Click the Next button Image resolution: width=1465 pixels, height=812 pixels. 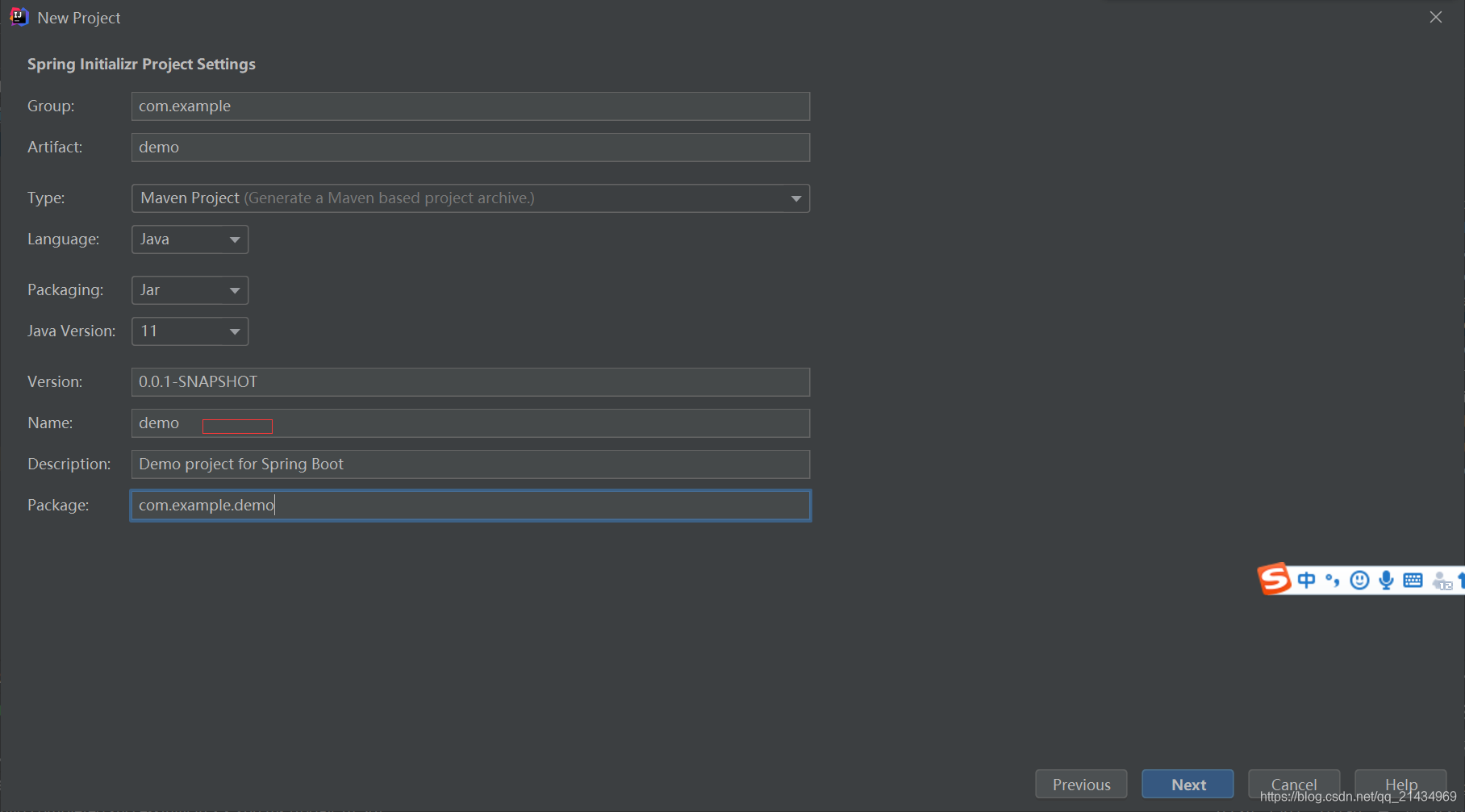[1187, 785]
